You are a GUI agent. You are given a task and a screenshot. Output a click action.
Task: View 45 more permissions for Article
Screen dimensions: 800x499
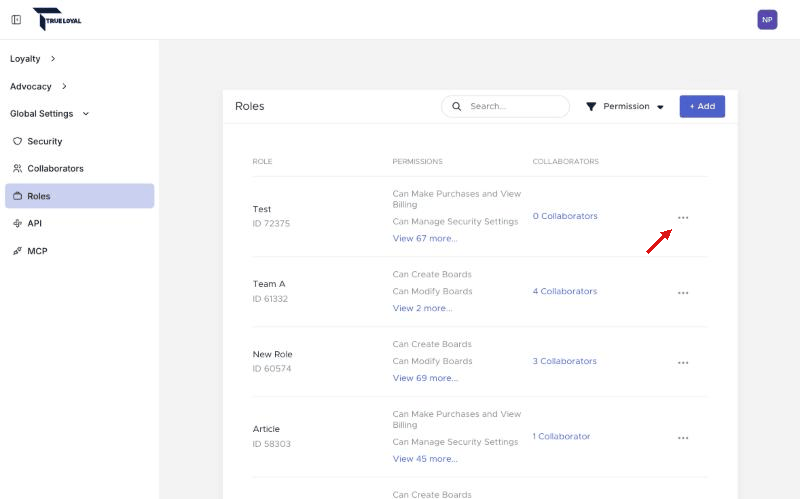coord(425,459)
